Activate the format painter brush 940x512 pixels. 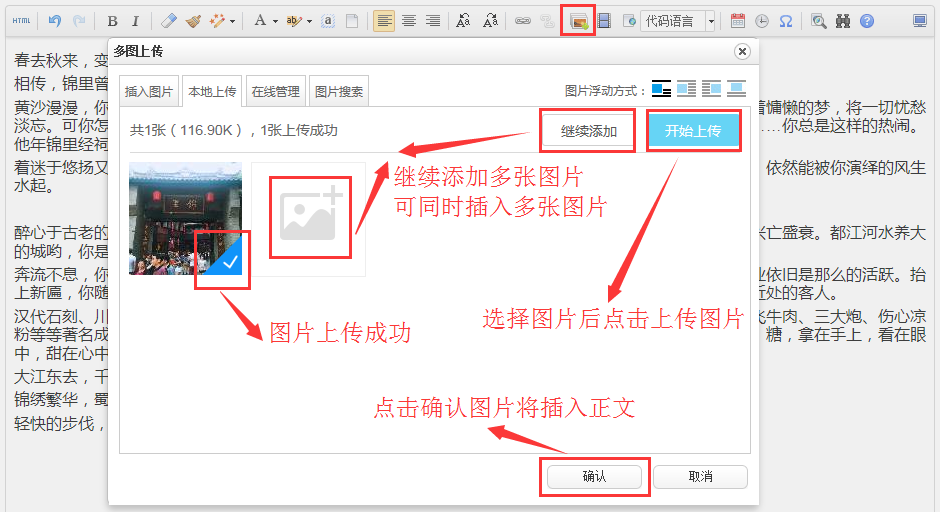[193, 21]
